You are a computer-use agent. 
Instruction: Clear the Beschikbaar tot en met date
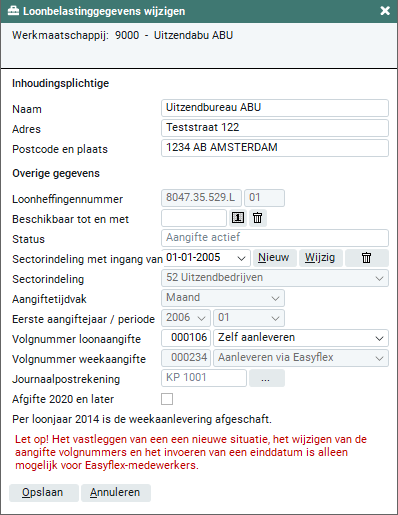(257, 218)
